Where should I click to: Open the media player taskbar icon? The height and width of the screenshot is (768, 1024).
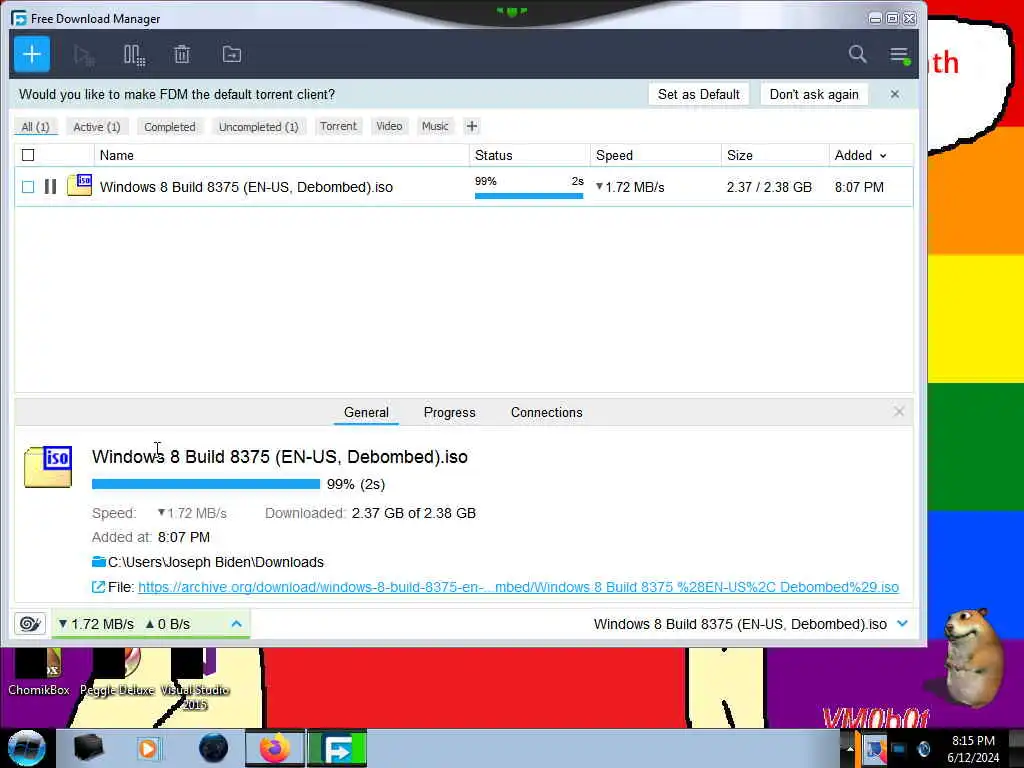148,748
